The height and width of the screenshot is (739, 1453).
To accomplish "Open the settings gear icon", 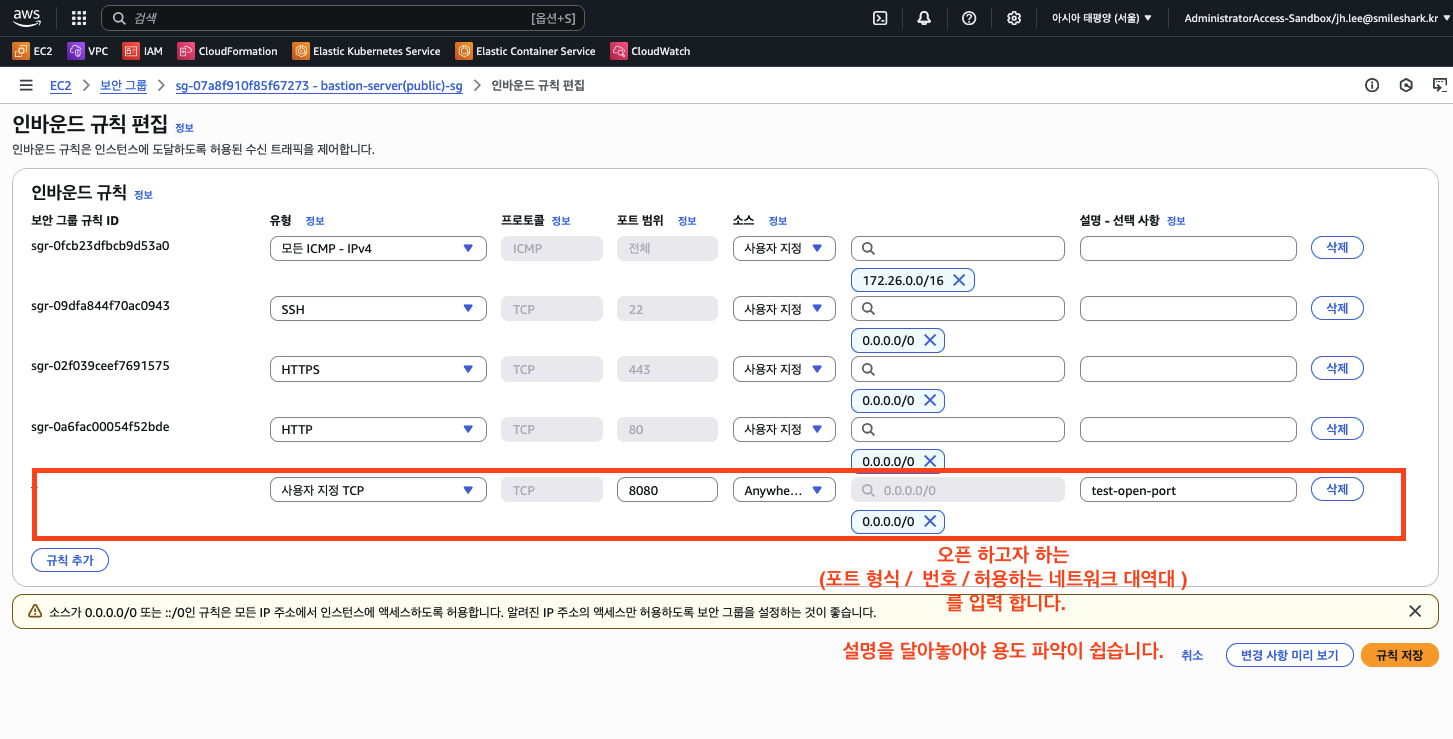I will tap(1013, 18).
